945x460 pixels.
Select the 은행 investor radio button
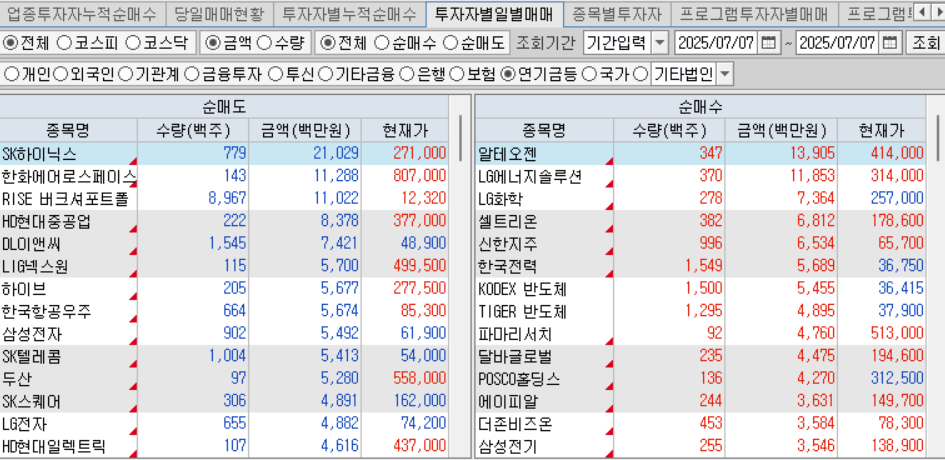click(407, 74)
